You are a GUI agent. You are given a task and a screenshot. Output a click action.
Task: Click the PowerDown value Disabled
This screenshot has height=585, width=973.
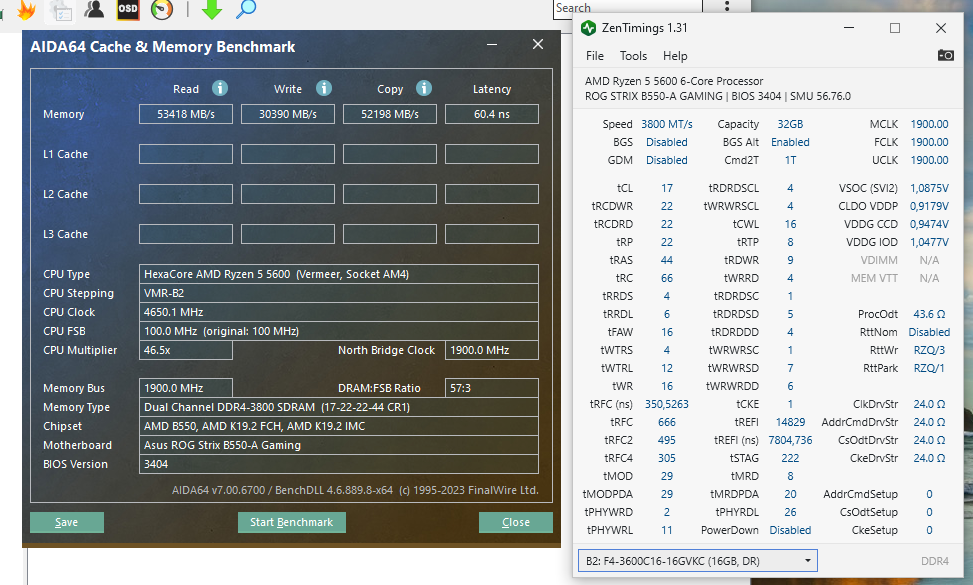(x=790, y=530)
